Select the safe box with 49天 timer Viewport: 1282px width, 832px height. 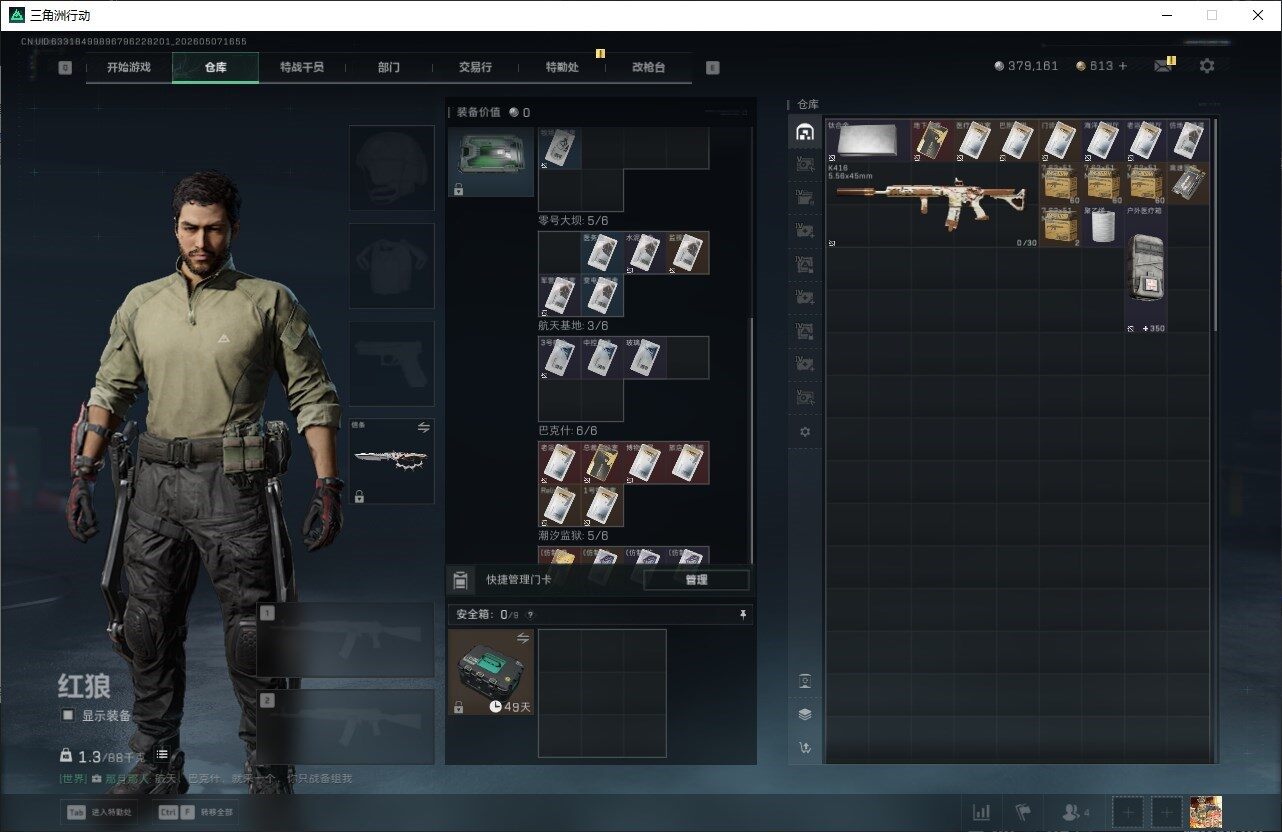tap(491, 672)
